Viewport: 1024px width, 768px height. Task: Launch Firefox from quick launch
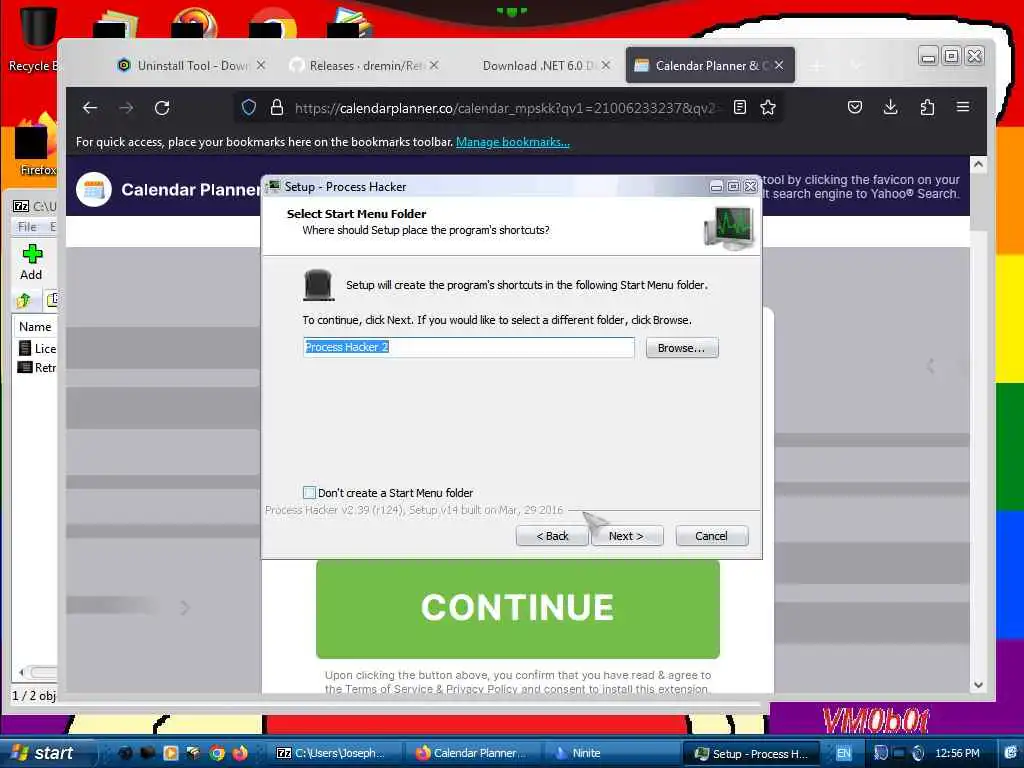click(x=240, y=753)
